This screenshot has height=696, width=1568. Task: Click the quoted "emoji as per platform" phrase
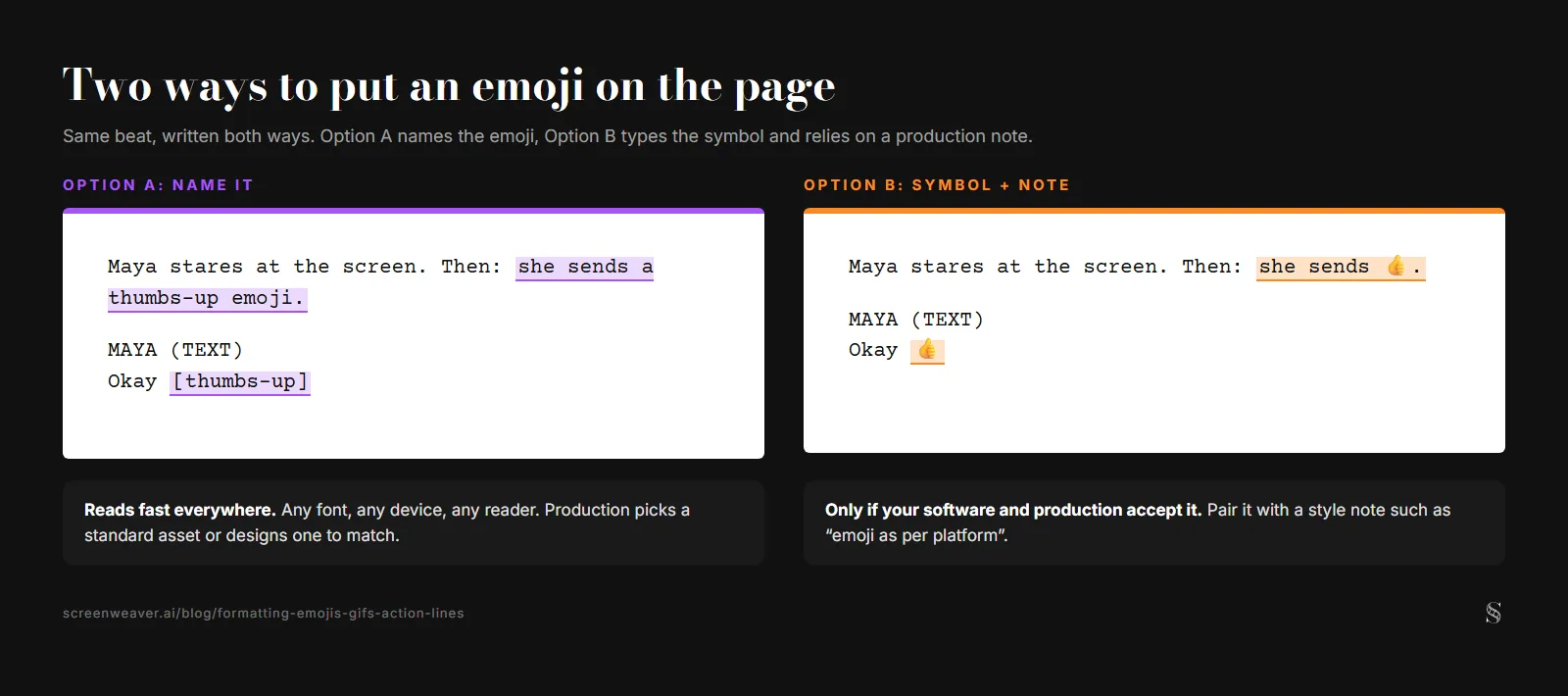click(916, 535)
